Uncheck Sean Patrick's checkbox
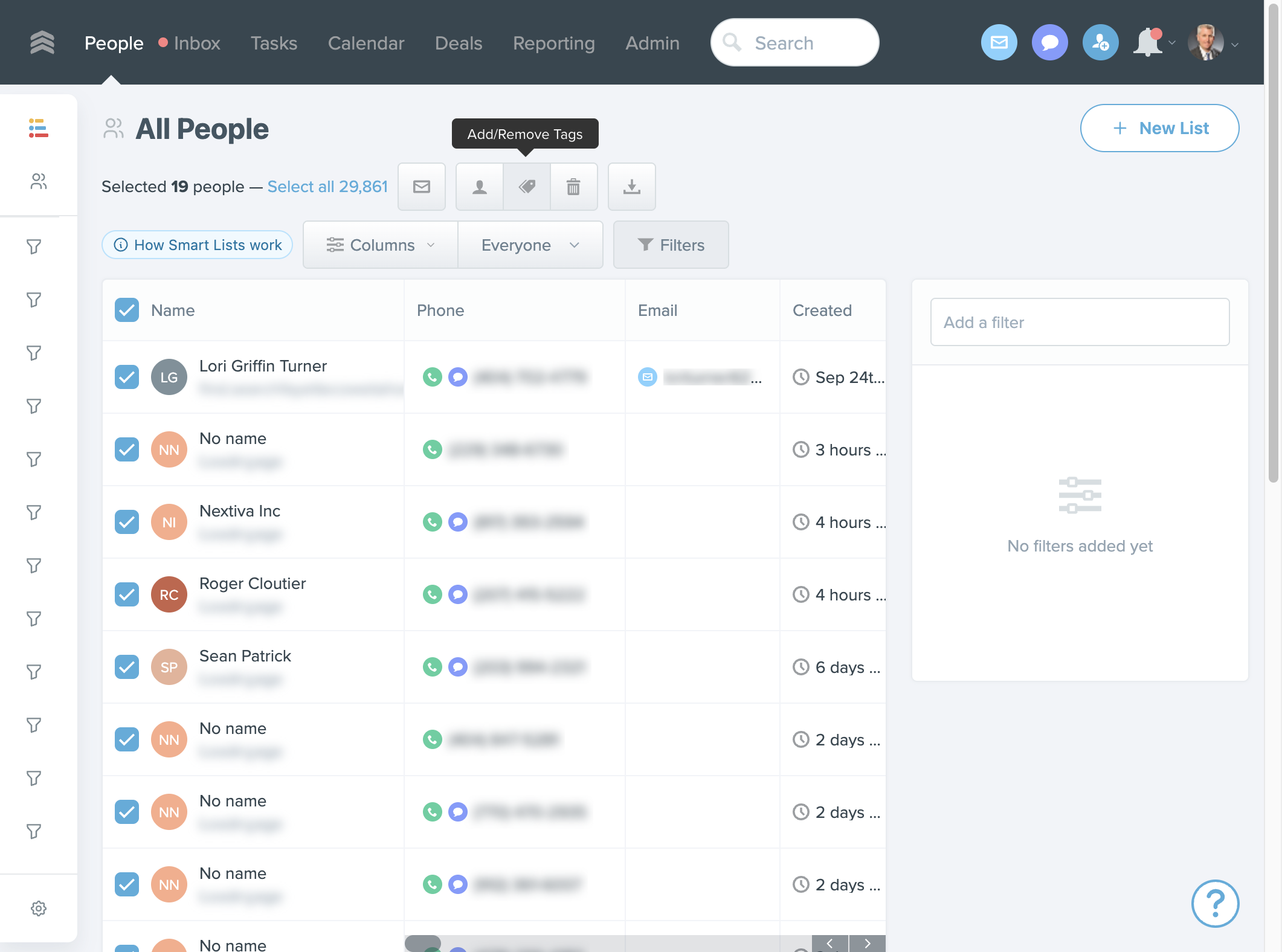The height and width of the screenshot is (952, 1282). [127, 667]
